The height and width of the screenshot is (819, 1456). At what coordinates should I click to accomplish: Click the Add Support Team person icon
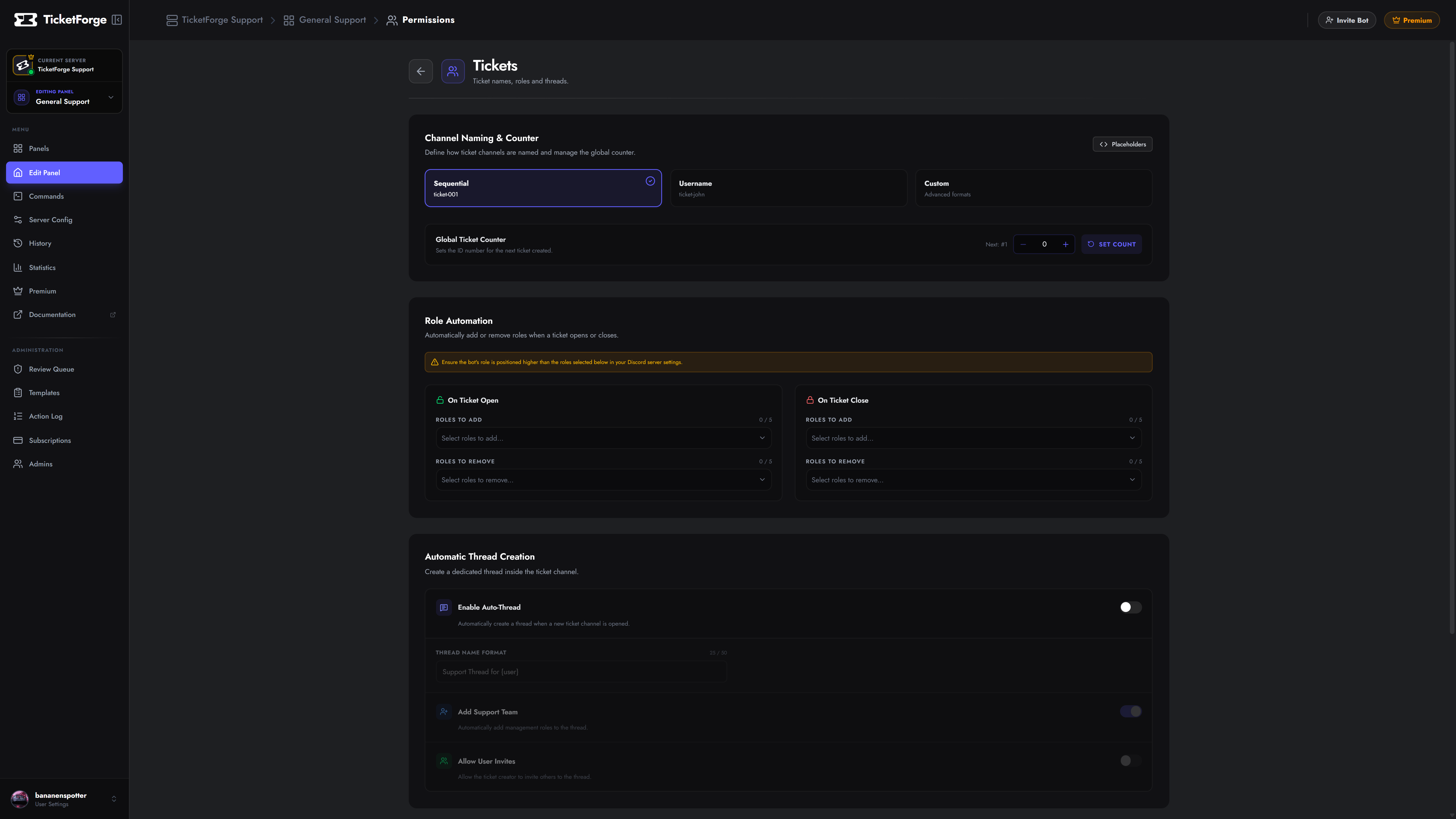(444, 712)
